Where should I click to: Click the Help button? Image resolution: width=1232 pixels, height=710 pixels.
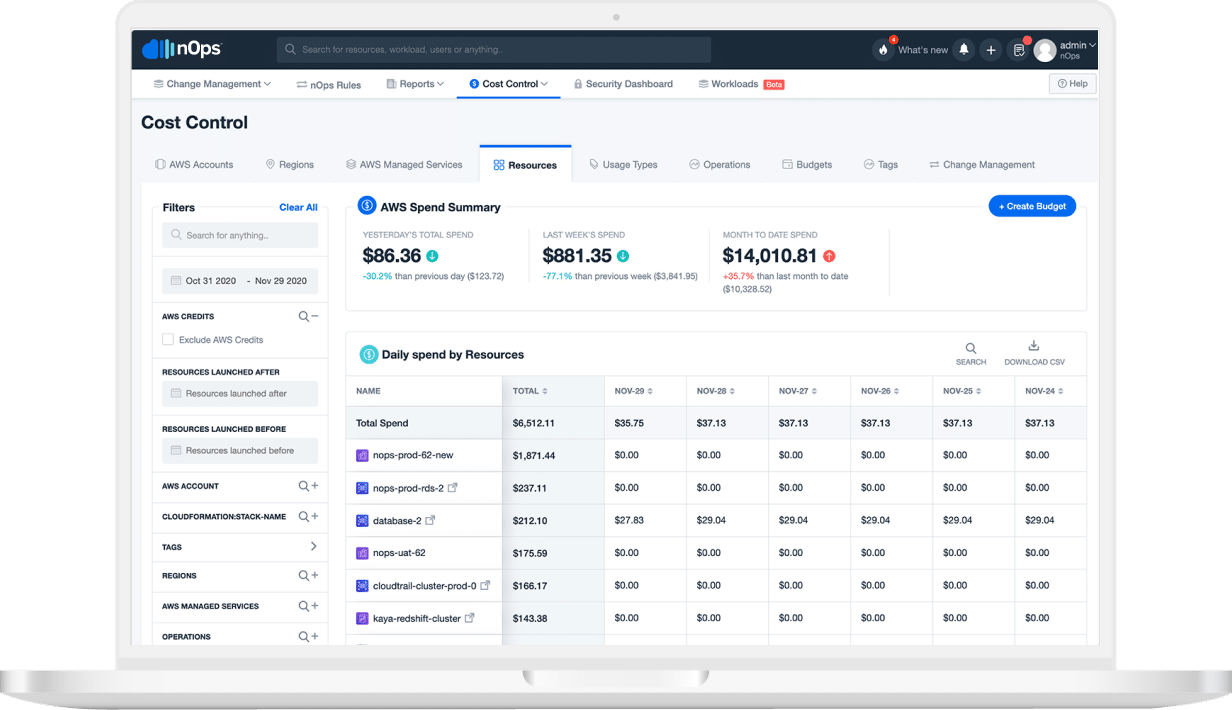pos(1073,84)
